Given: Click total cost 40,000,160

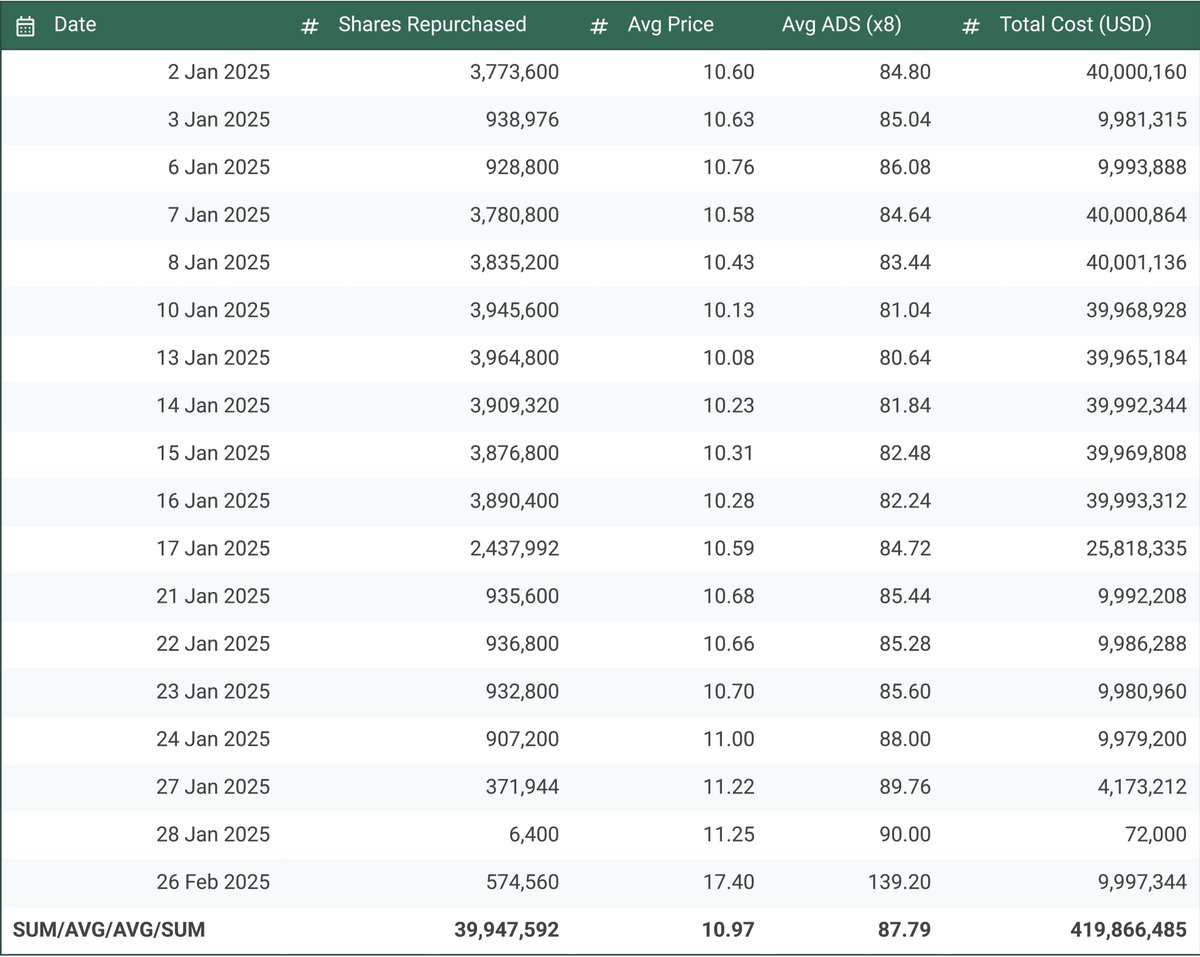Looking at the screenshot, I should 1137,72.
